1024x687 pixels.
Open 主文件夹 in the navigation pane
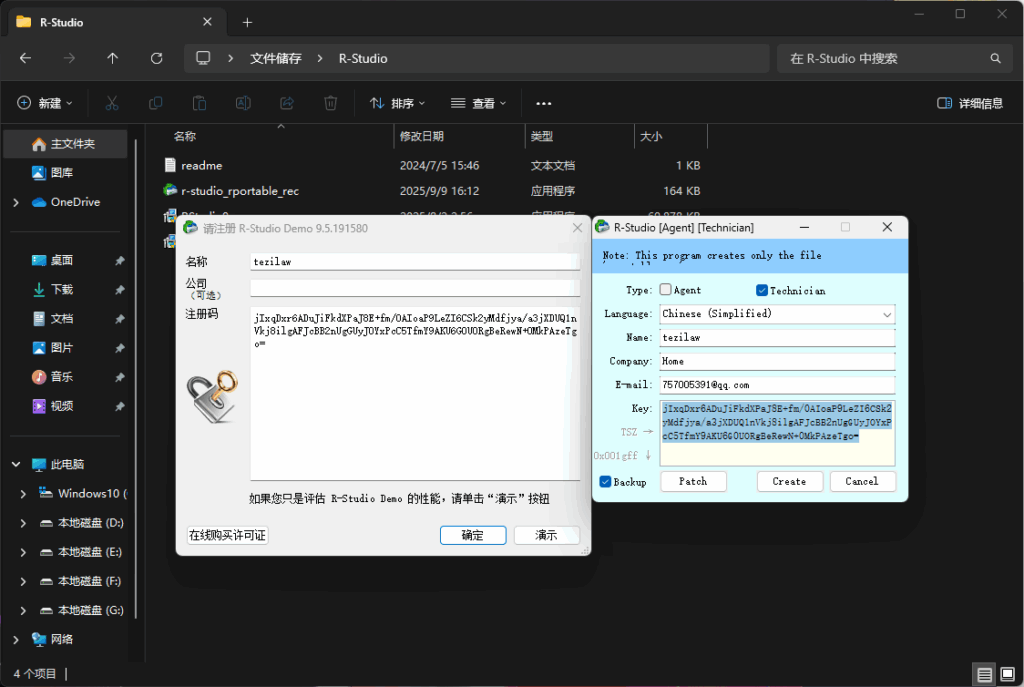click(x=65, y=144)
